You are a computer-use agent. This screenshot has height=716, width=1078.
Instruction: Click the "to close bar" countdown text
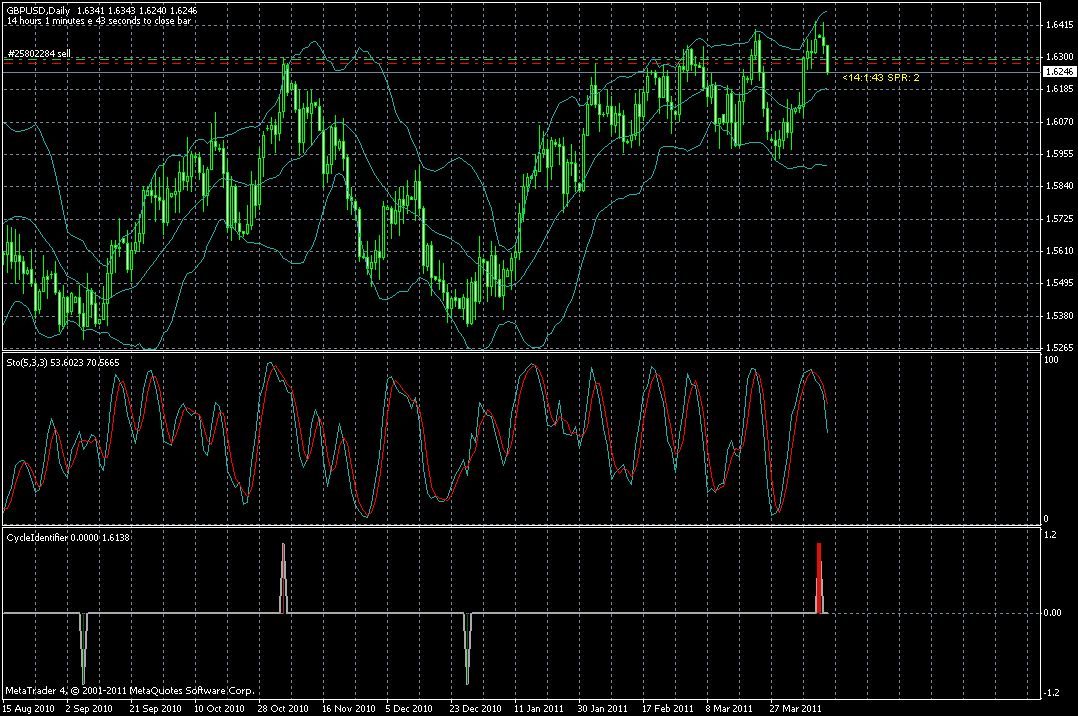[167, 21]
